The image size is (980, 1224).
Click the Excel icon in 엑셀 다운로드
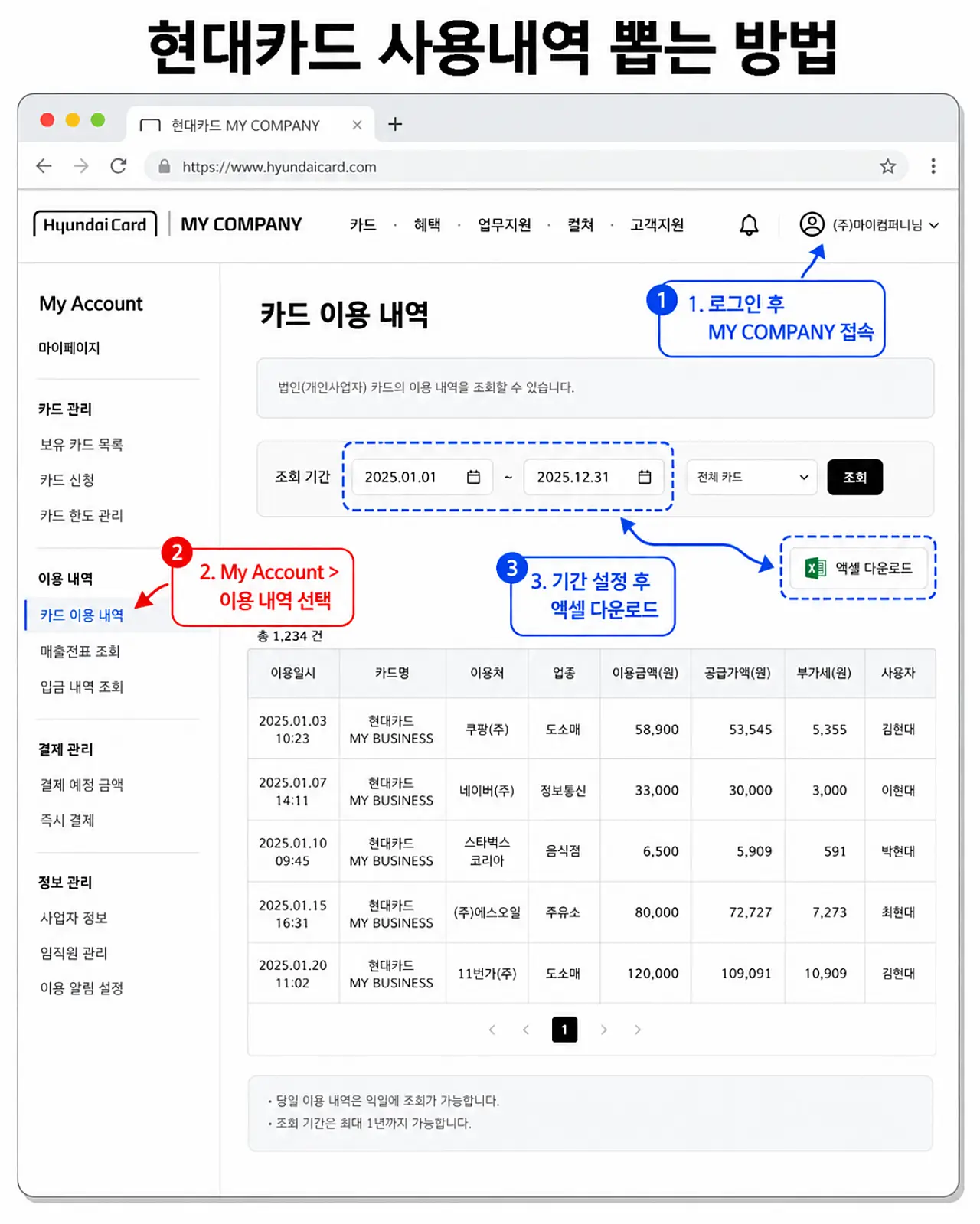pos(815,568)
